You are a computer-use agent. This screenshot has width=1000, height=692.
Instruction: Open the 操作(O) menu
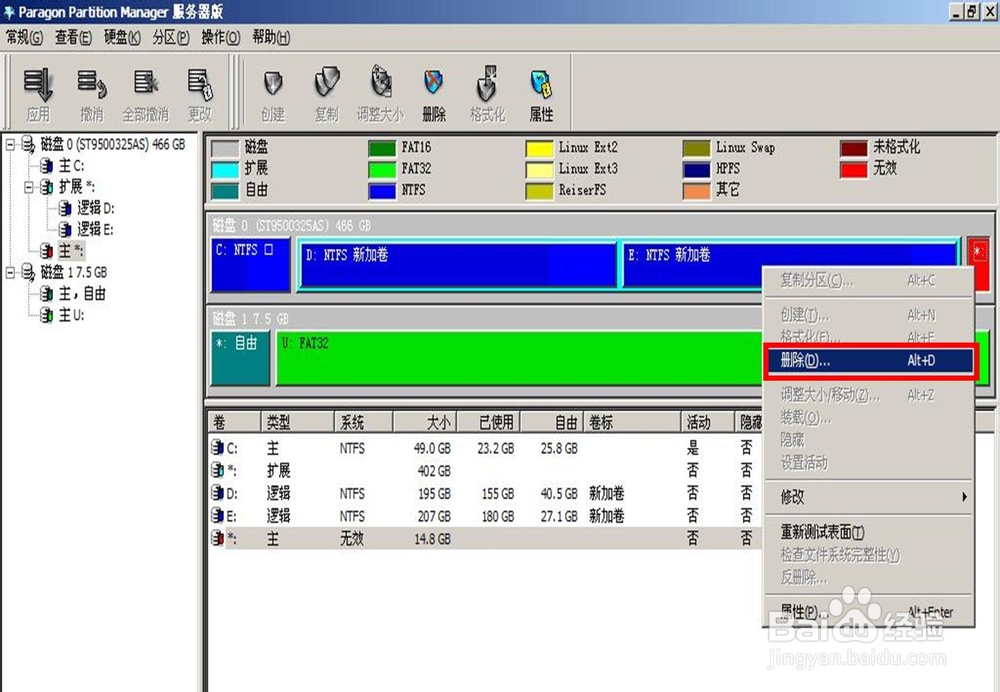click(x=221, y=38)
